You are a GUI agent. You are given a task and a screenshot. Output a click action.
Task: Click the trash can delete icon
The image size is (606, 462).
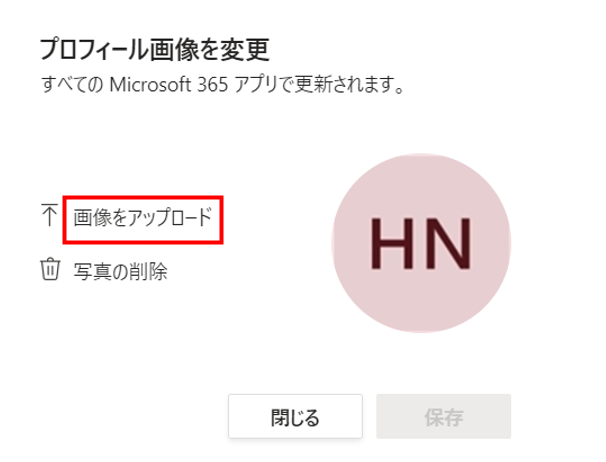click(x=50, y=269)
